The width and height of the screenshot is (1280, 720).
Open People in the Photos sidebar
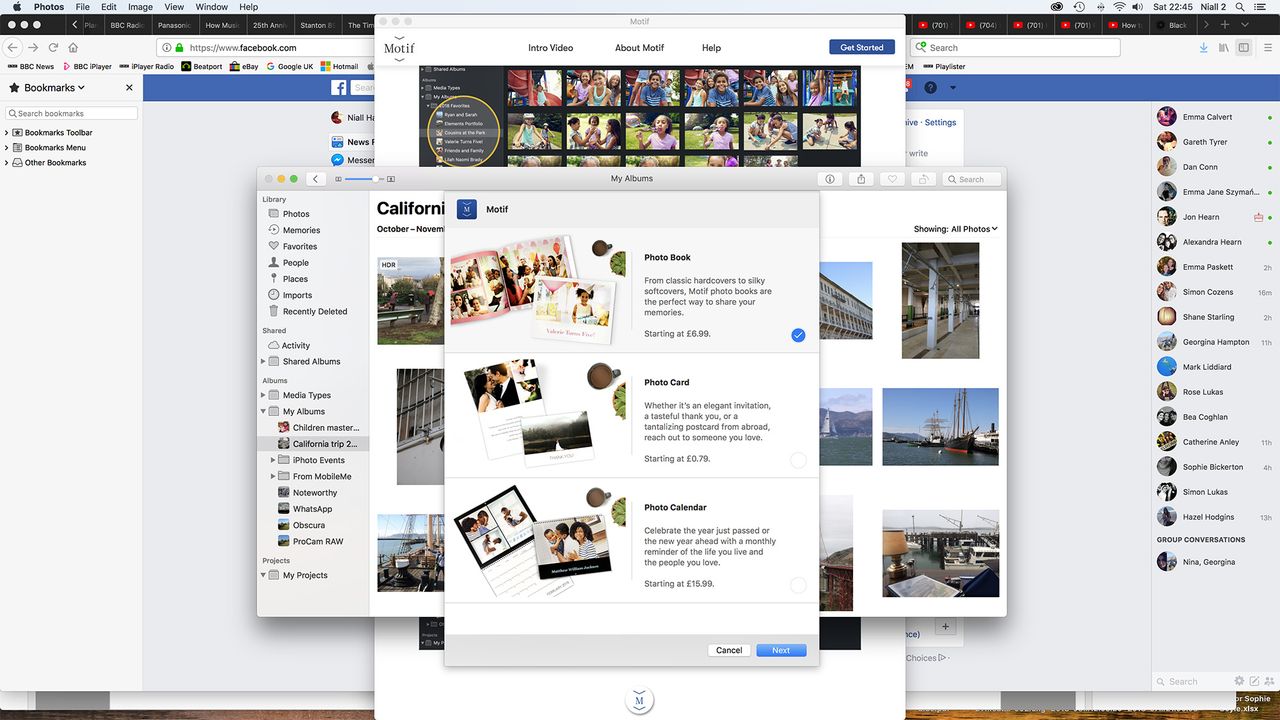point(295,263)
